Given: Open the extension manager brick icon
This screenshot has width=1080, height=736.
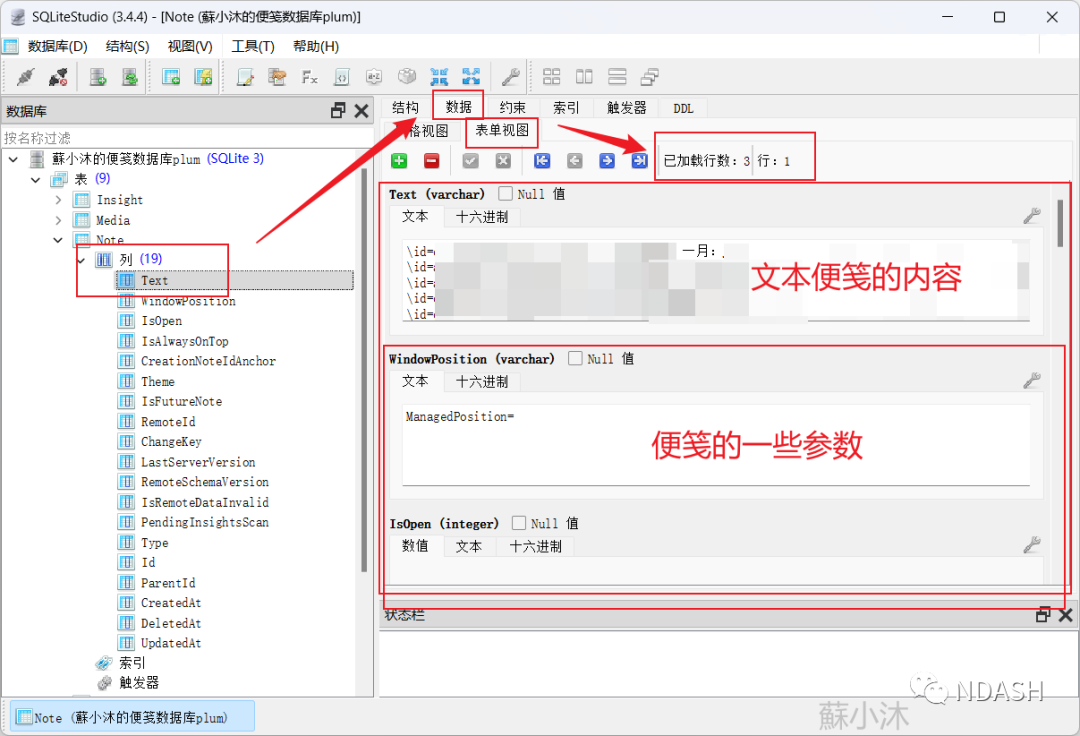Looking at the screenshot, I should [x=406, y=76].
